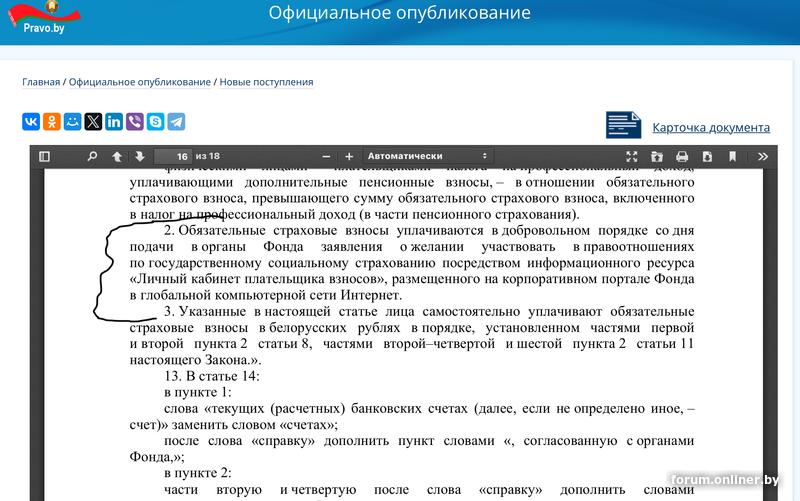This screenshot has height=501, width=800.
Task: Click the document card icon
Action: pos(623,125)
